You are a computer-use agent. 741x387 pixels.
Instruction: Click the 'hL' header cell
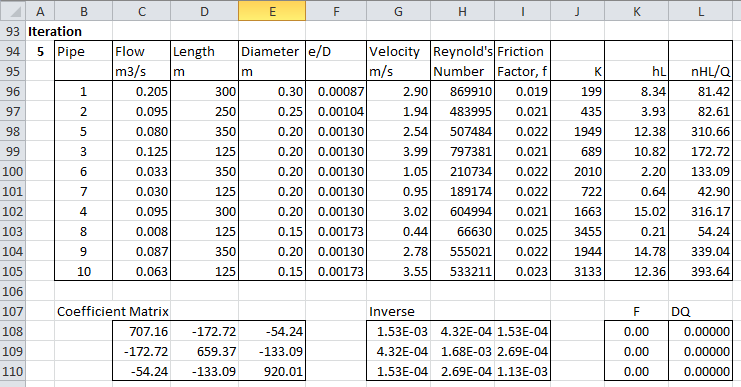click(637, 71)
